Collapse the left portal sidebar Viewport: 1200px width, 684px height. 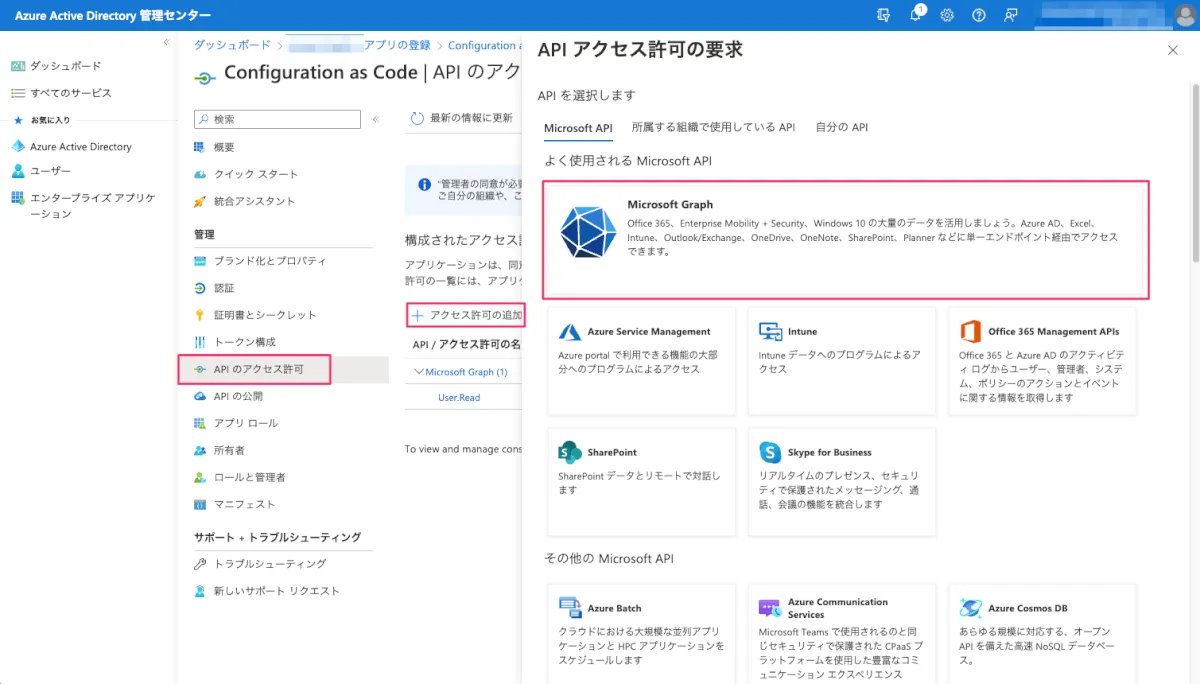(167, 42)
